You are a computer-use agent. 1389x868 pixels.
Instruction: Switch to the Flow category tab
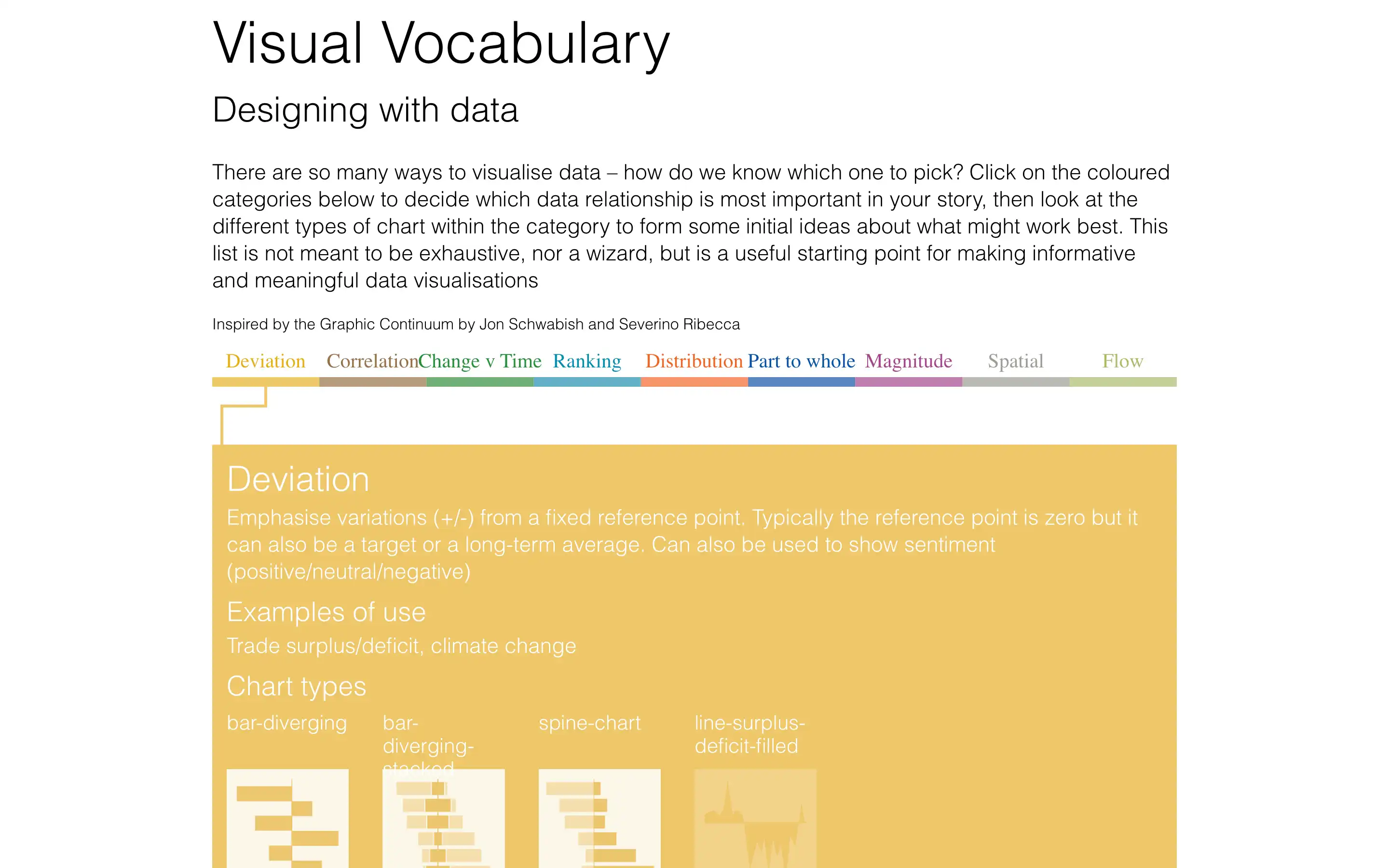click(1123, 361)
